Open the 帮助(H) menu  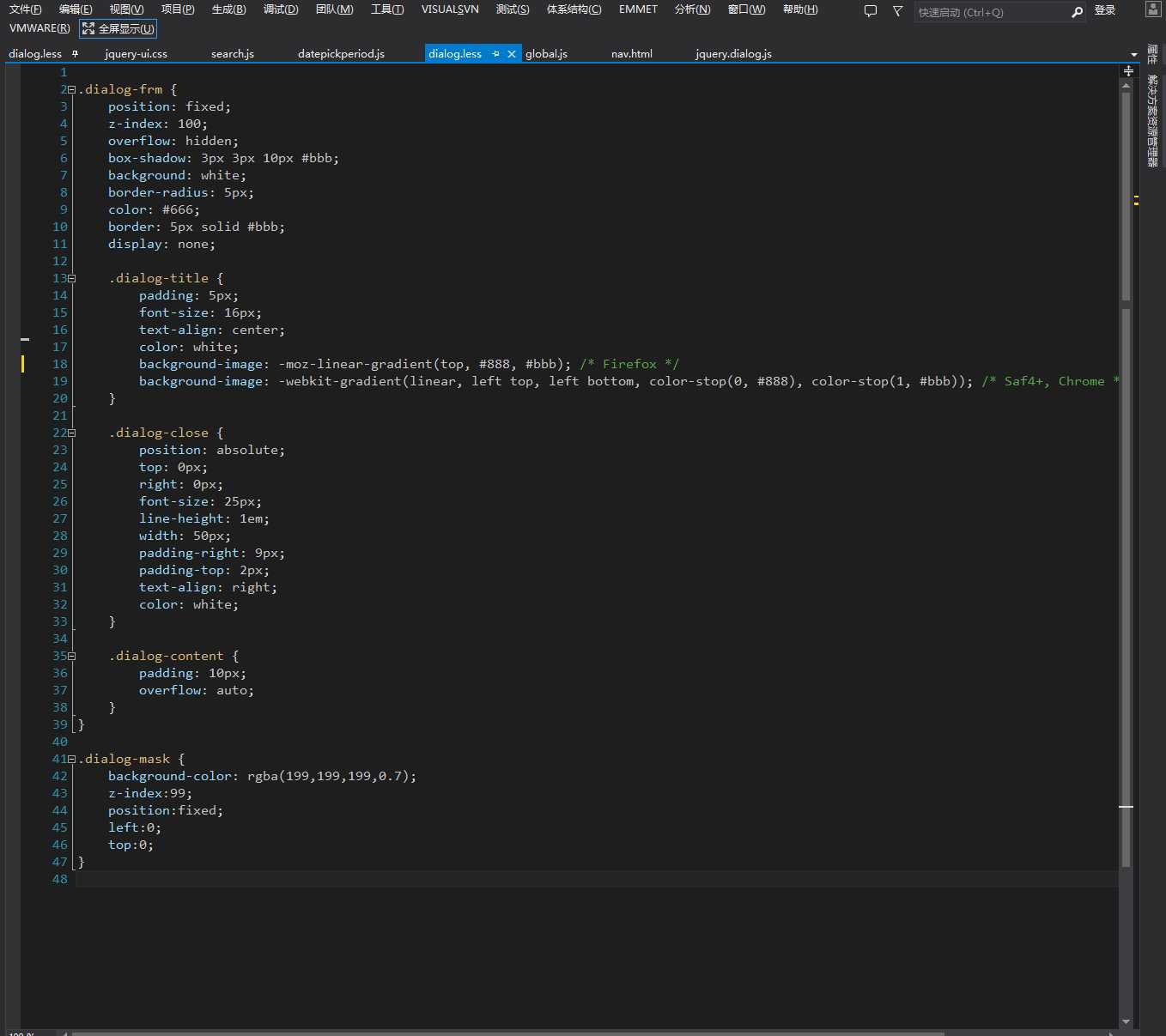coord(800,9)
